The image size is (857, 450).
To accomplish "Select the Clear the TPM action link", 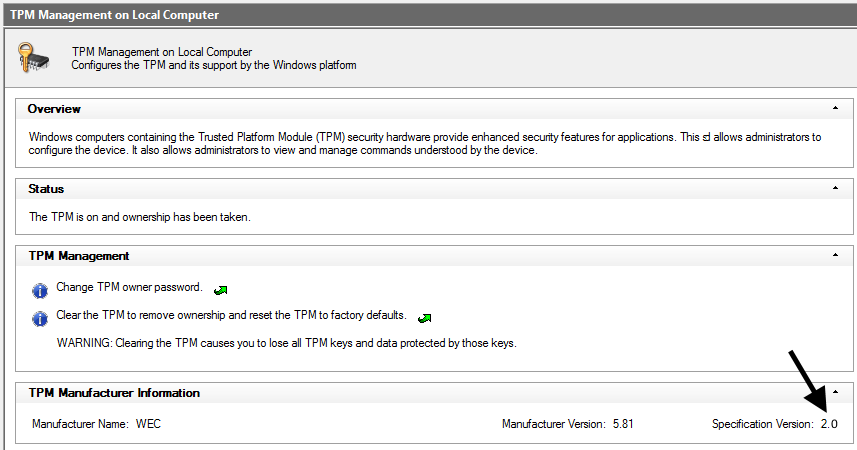I will [x=231, y=316].
